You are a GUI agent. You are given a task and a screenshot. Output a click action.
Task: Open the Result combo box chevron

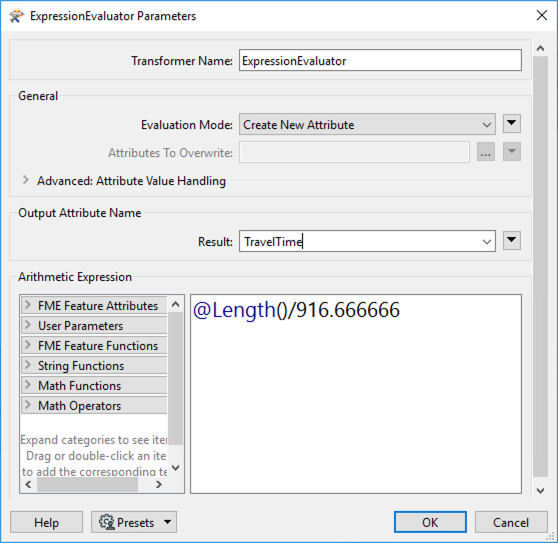pos(487,242)
